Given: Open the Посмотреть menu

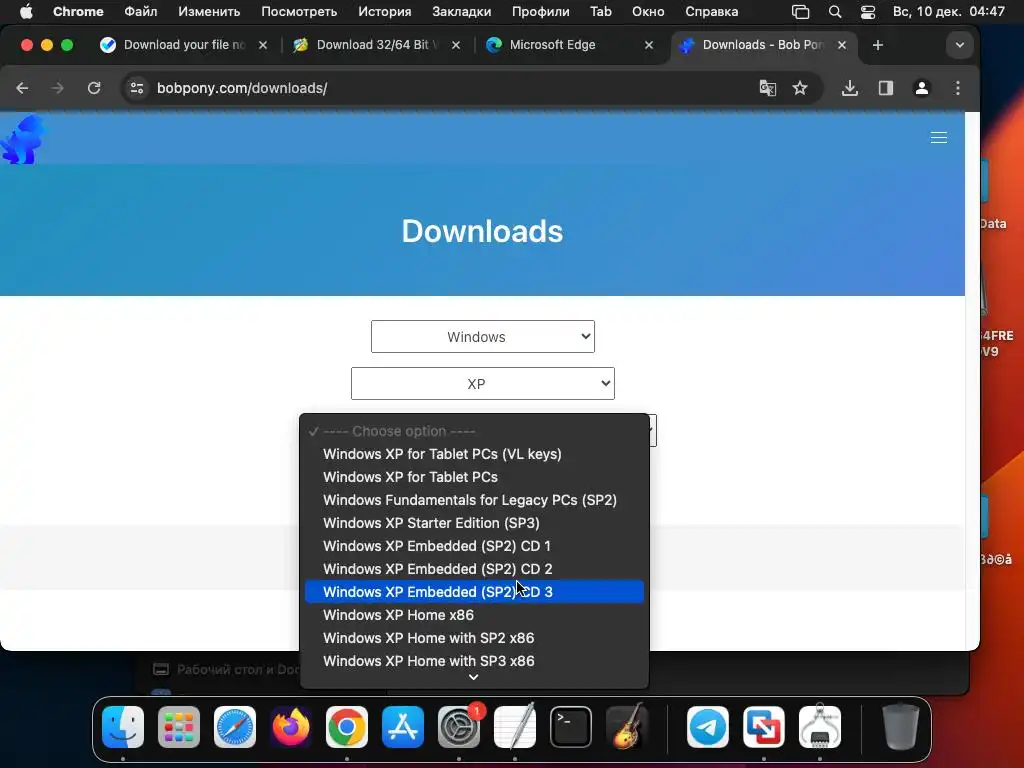Looking at the screenshot, I should [x=299, y=12].
